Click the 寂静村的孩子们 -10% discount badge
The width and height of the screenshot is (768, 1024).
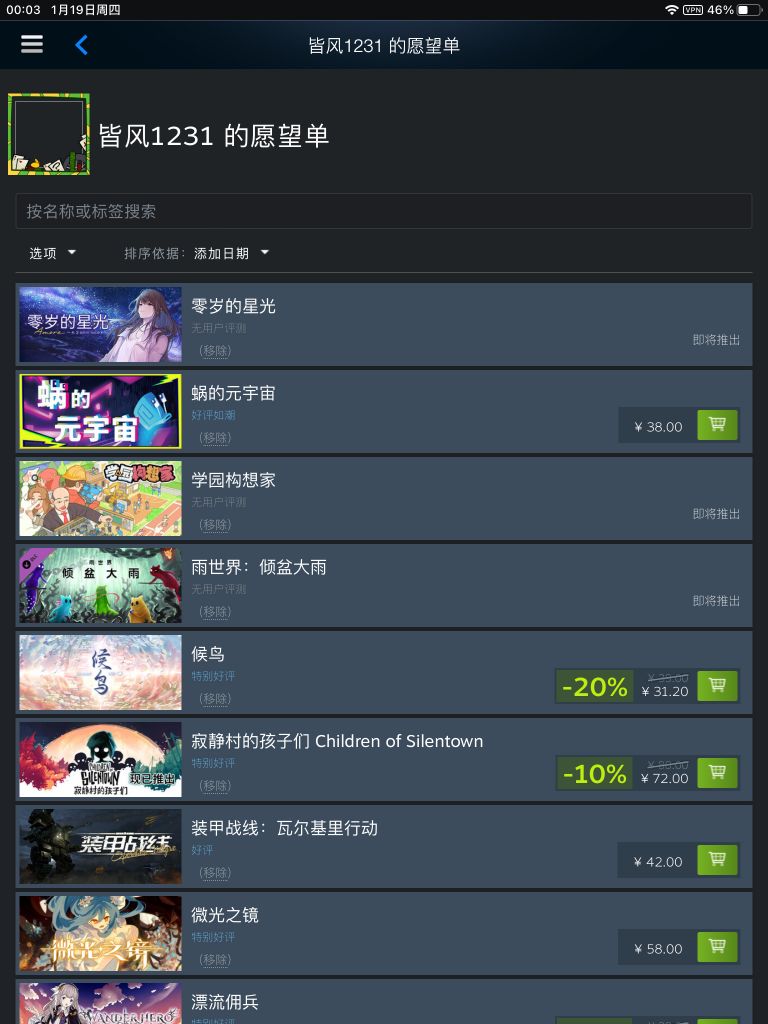[594, 774]
